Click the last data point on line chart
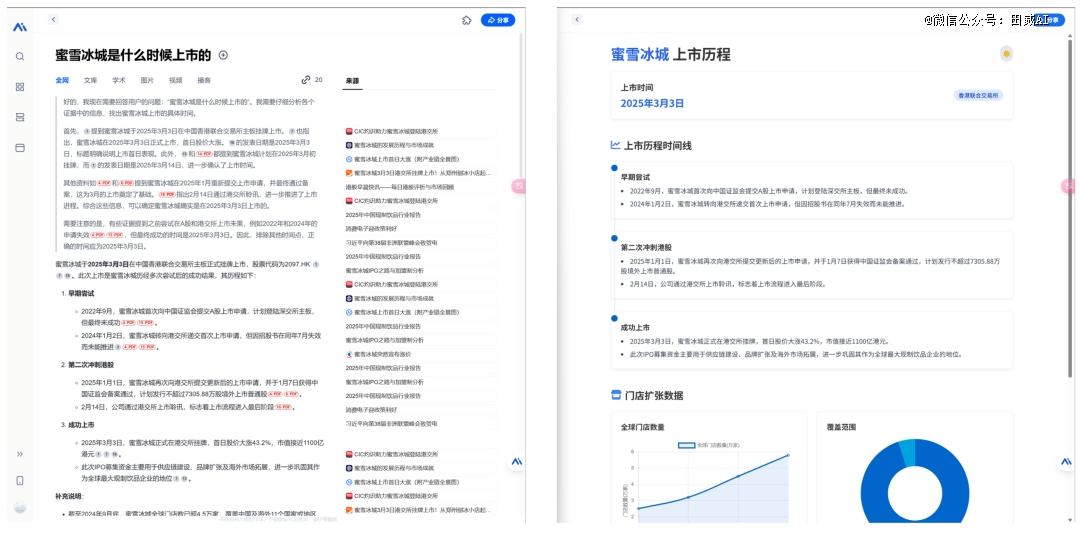The height and width of the screenshot is (535, 1080). point(788,454)
